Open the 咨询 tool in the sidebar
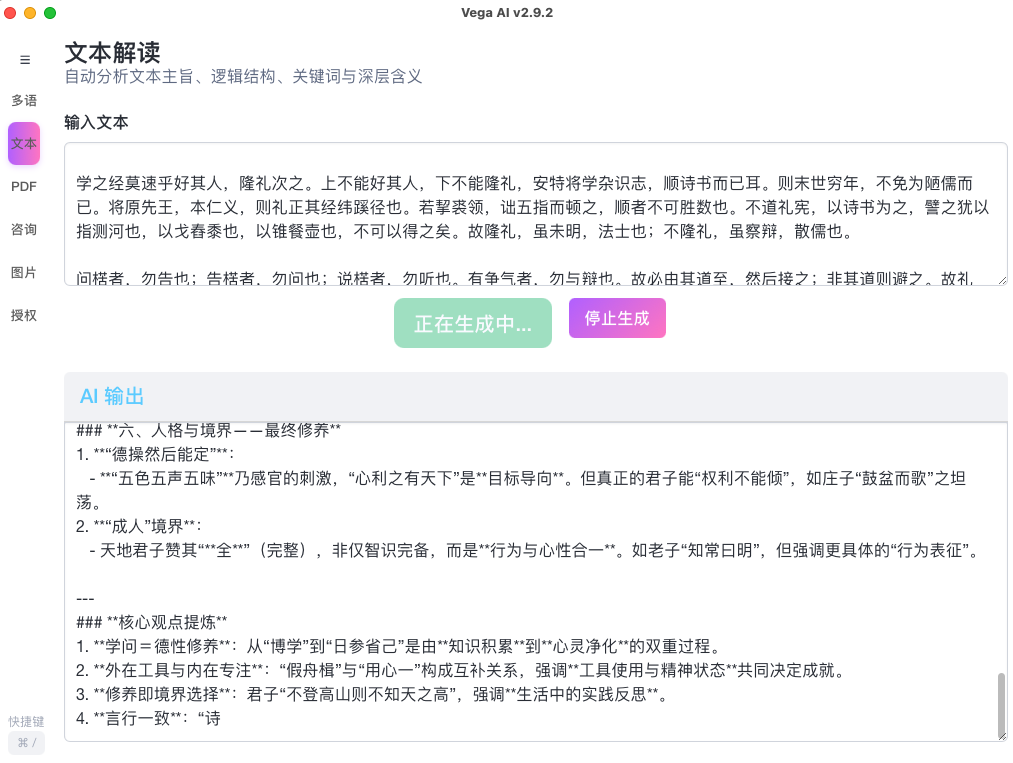Image resolution: width=1013 pixels, height=763 pixels. click(24, 229)
